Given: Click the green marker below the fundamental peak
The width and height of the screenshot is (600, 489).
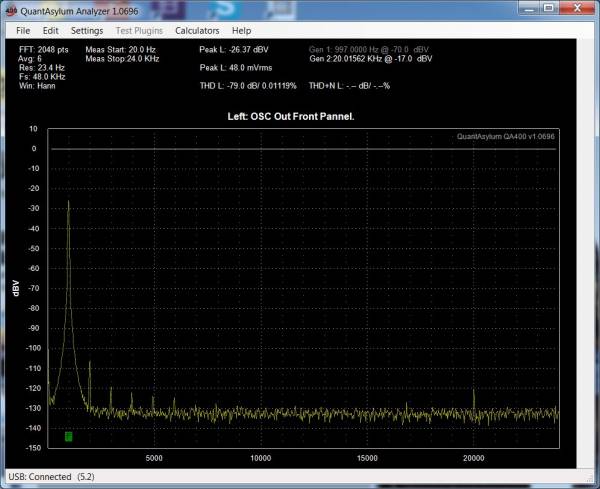Looking at the screenshot, I should tap(68, 436).
